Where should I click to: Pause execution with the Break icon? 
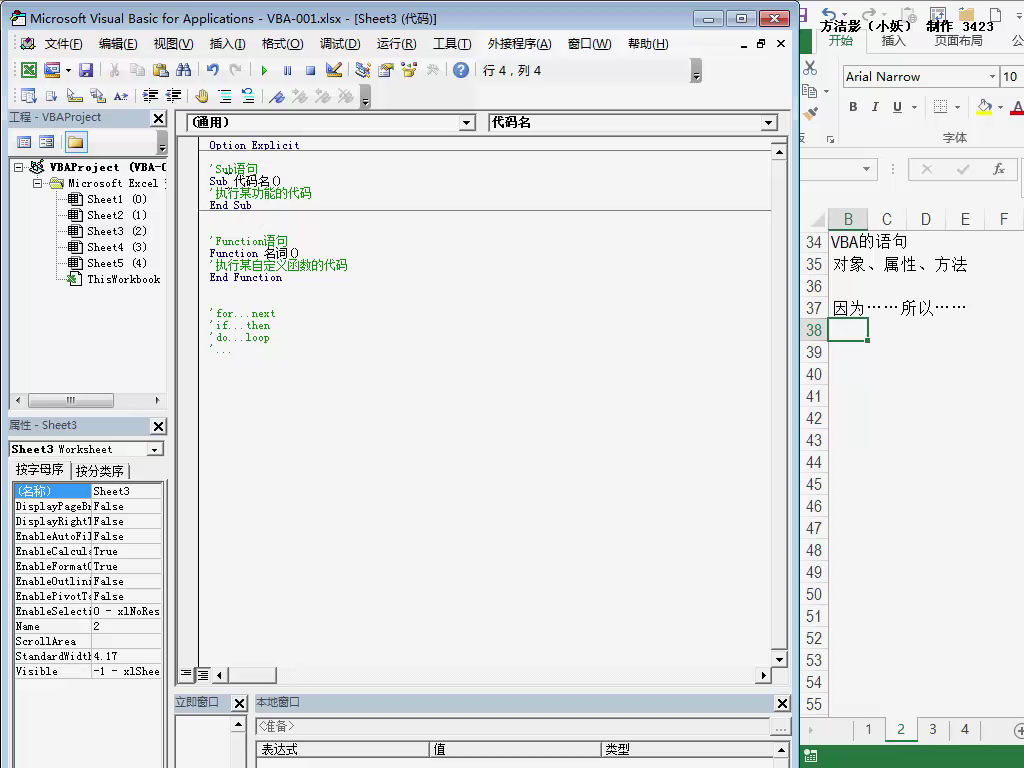coord(287,70)
